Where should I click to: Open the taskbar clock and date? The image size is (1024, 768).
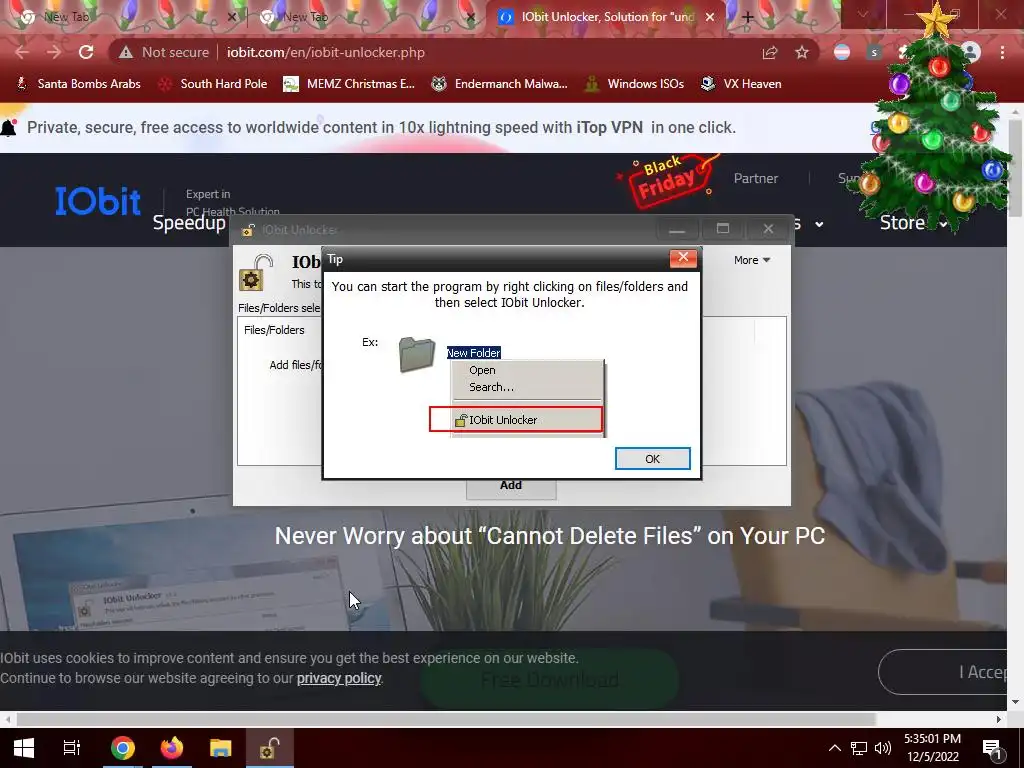tap(933, 748)
